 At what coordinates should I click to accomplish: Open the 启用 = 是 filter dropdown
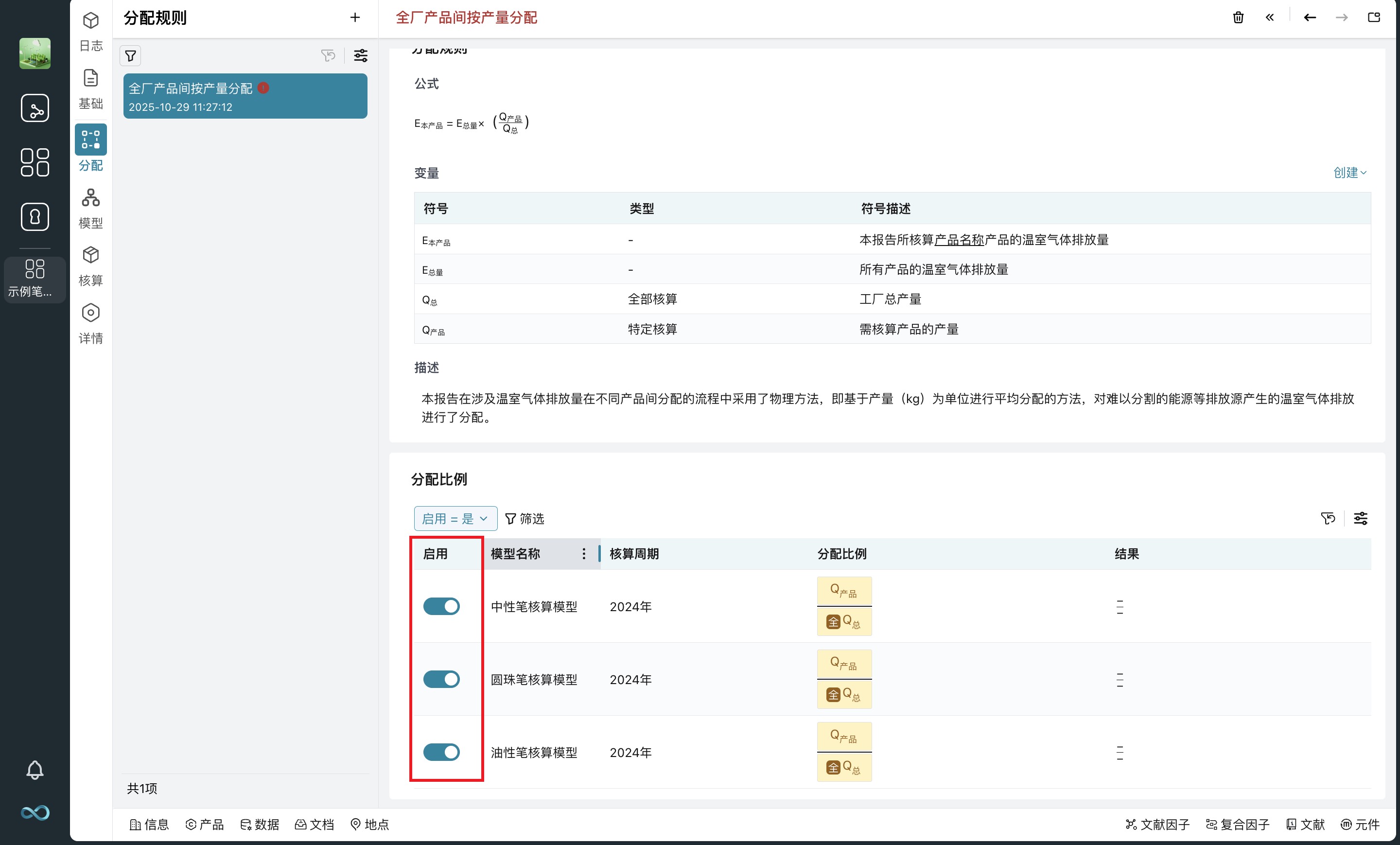click(x=455, y=518)
